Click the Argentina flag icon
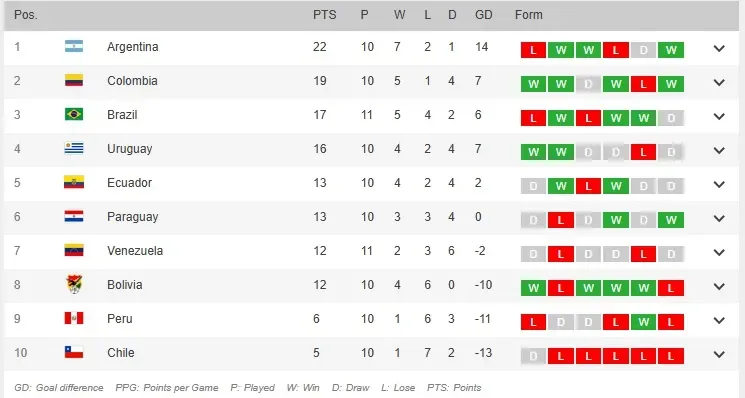 74,47
